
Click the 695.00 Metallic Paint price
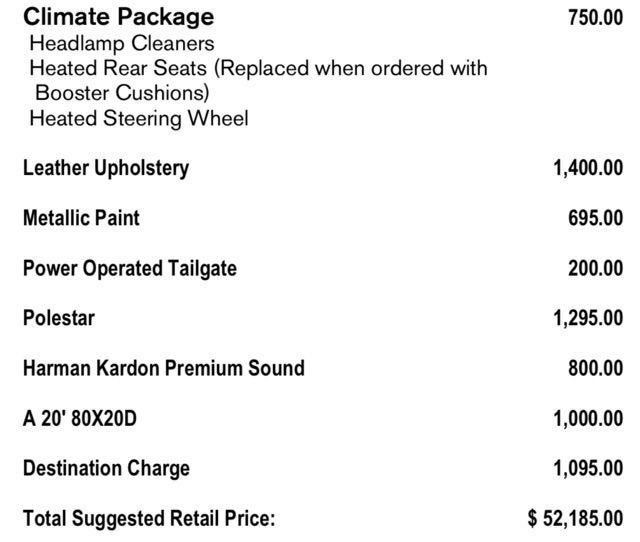[595, 218]
